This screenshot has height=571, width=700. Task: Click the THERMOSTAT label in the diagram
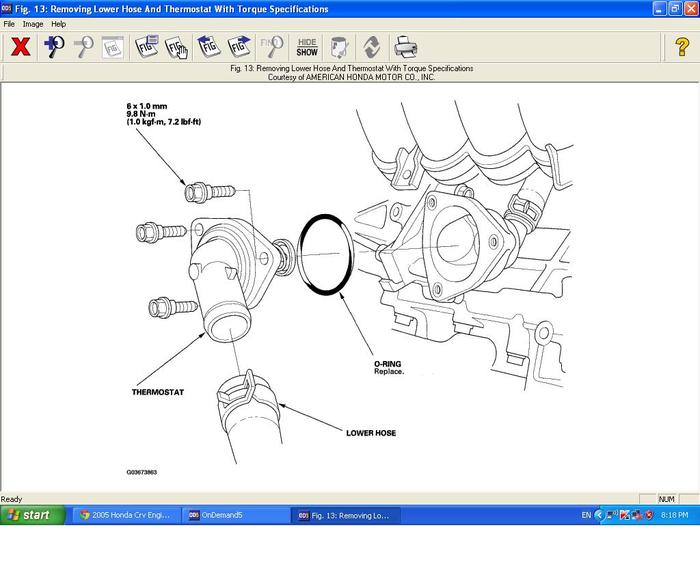pyautogui.click(x=158, y=392)
